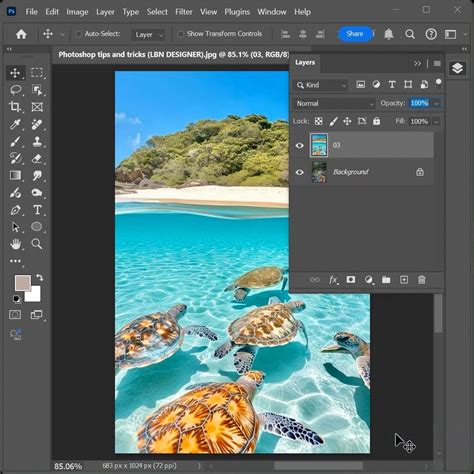Open the Kind filter dropdown
The height and width of the screenshot is (474, 474).
[321, 85]
